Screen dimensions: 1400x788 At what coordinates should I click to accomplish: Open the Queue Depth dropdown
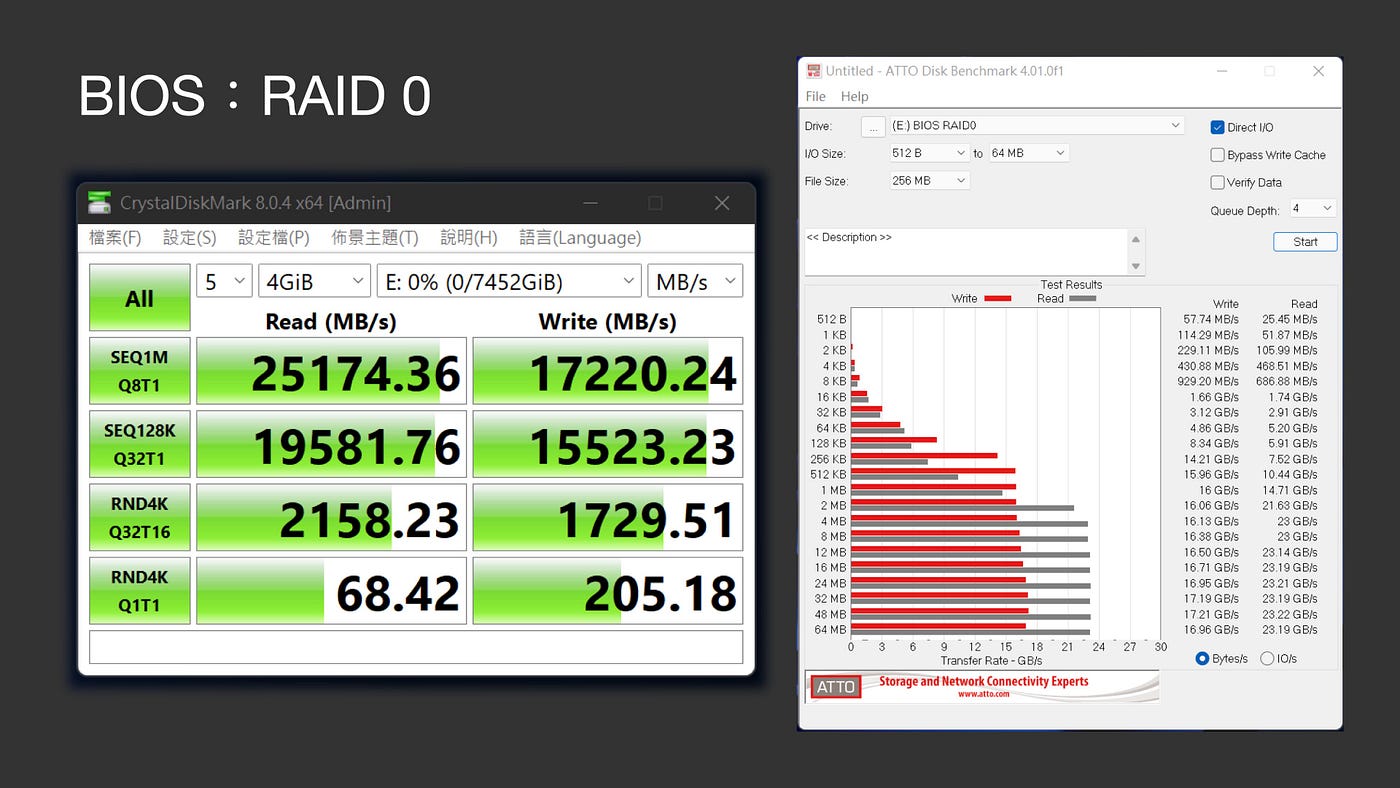[x=1312, y=208]
